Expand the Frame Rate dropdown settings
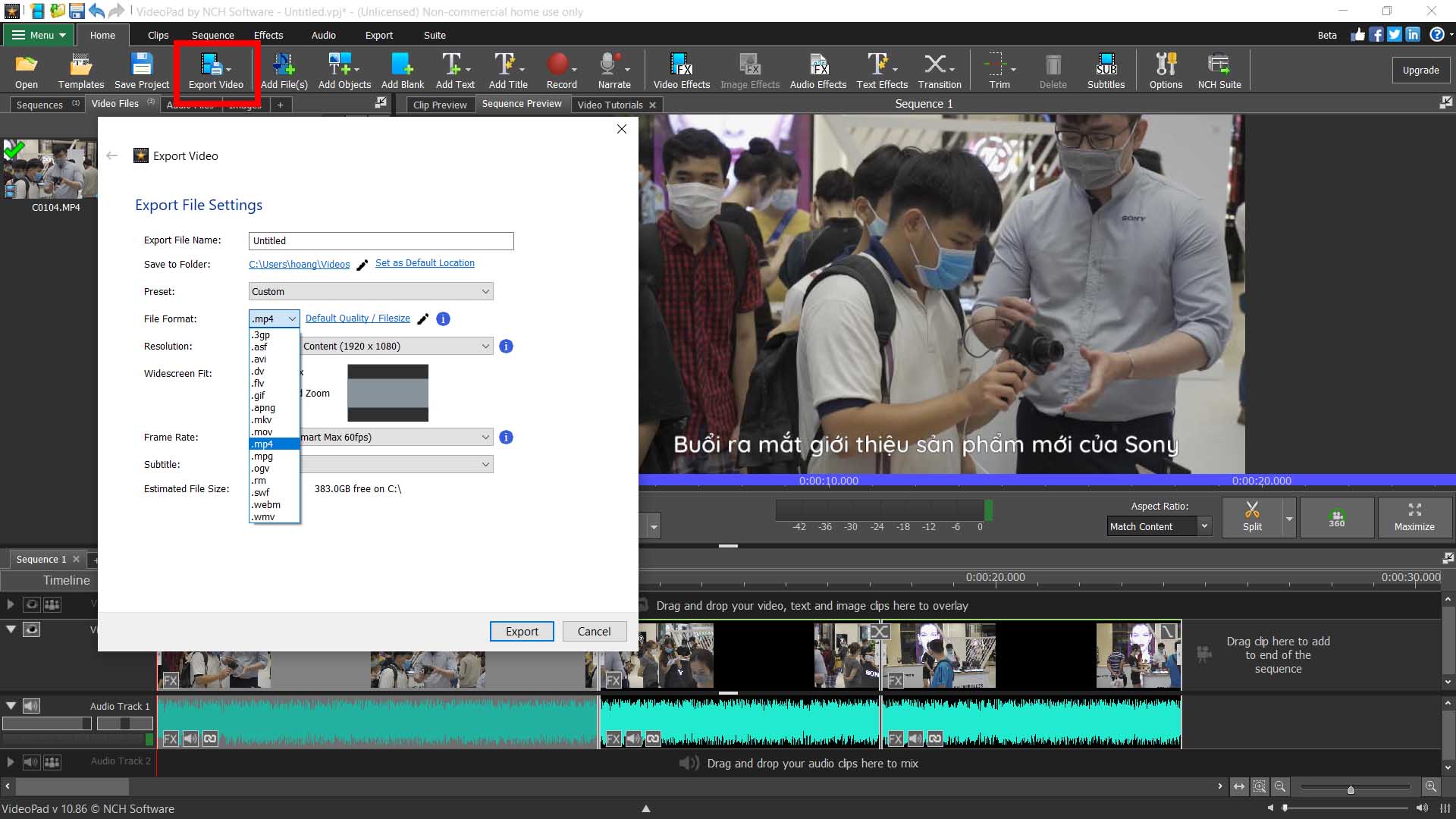 (x=485, y=436)
